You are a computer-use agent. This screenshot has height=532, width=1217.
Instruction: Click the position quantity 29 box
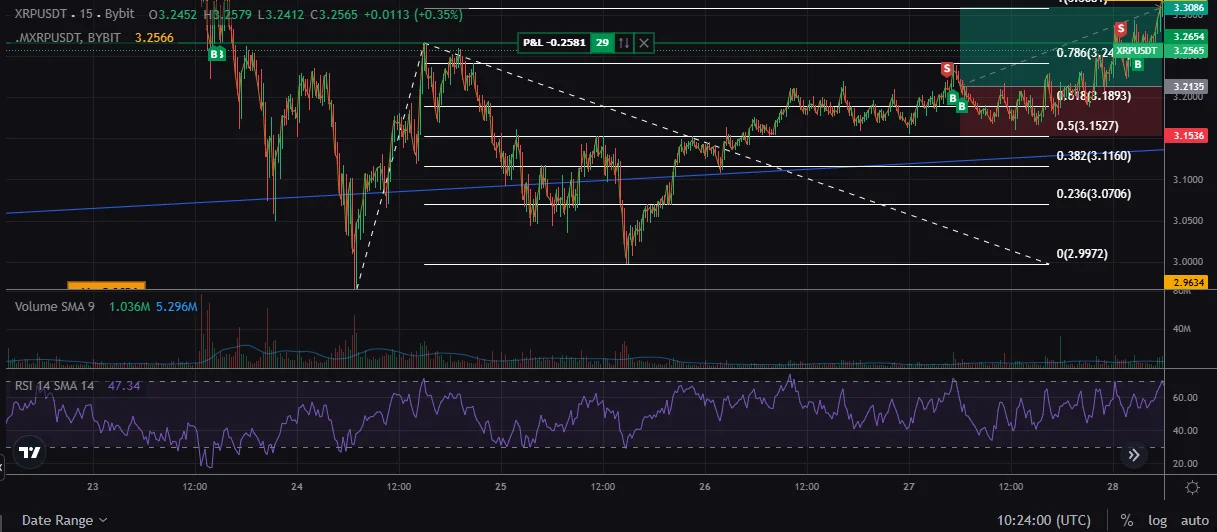602,43
